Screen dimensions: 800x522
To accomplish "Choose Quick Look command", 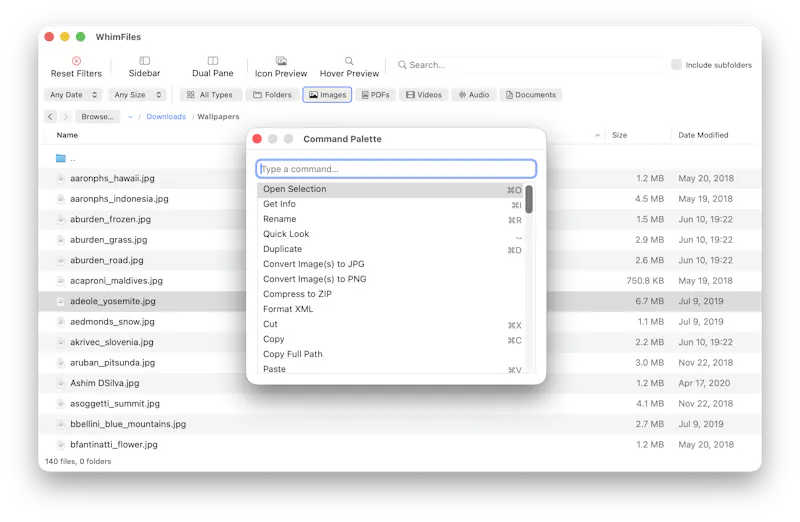I will point(391,234).
